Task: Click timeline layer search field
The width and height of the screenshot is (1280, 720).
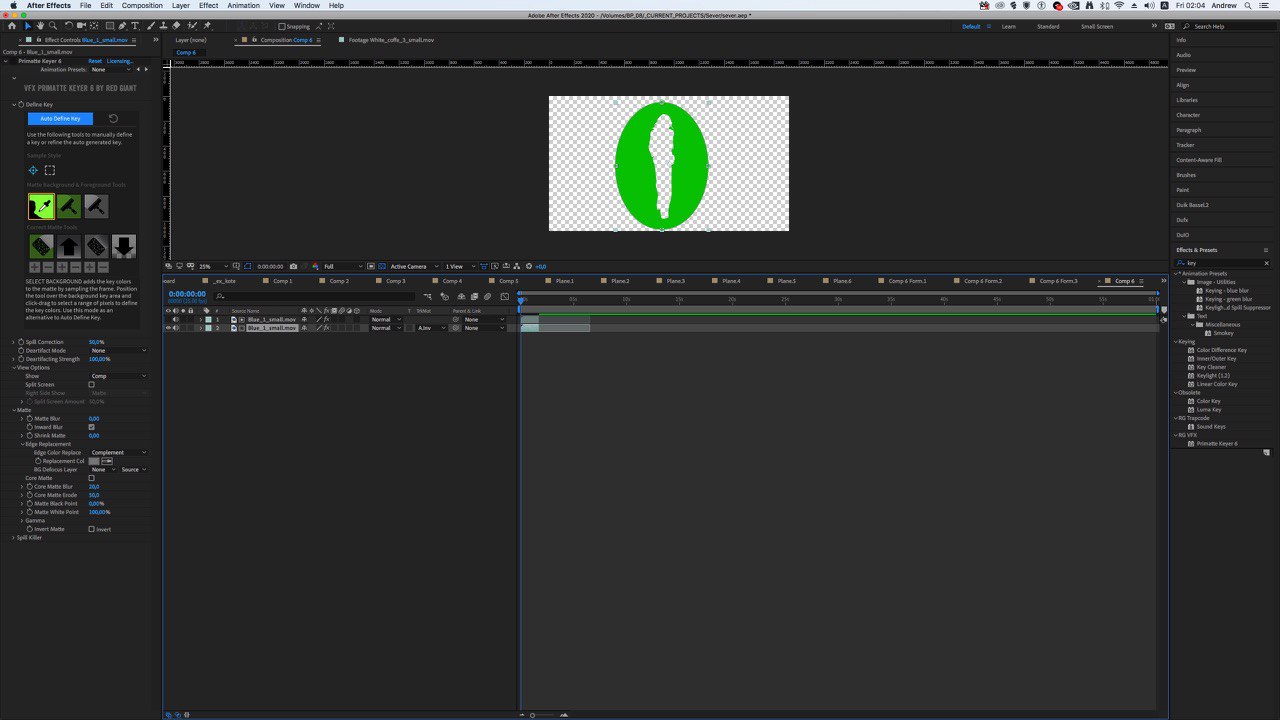Action: pyautogui.click(x=315, y=297)
